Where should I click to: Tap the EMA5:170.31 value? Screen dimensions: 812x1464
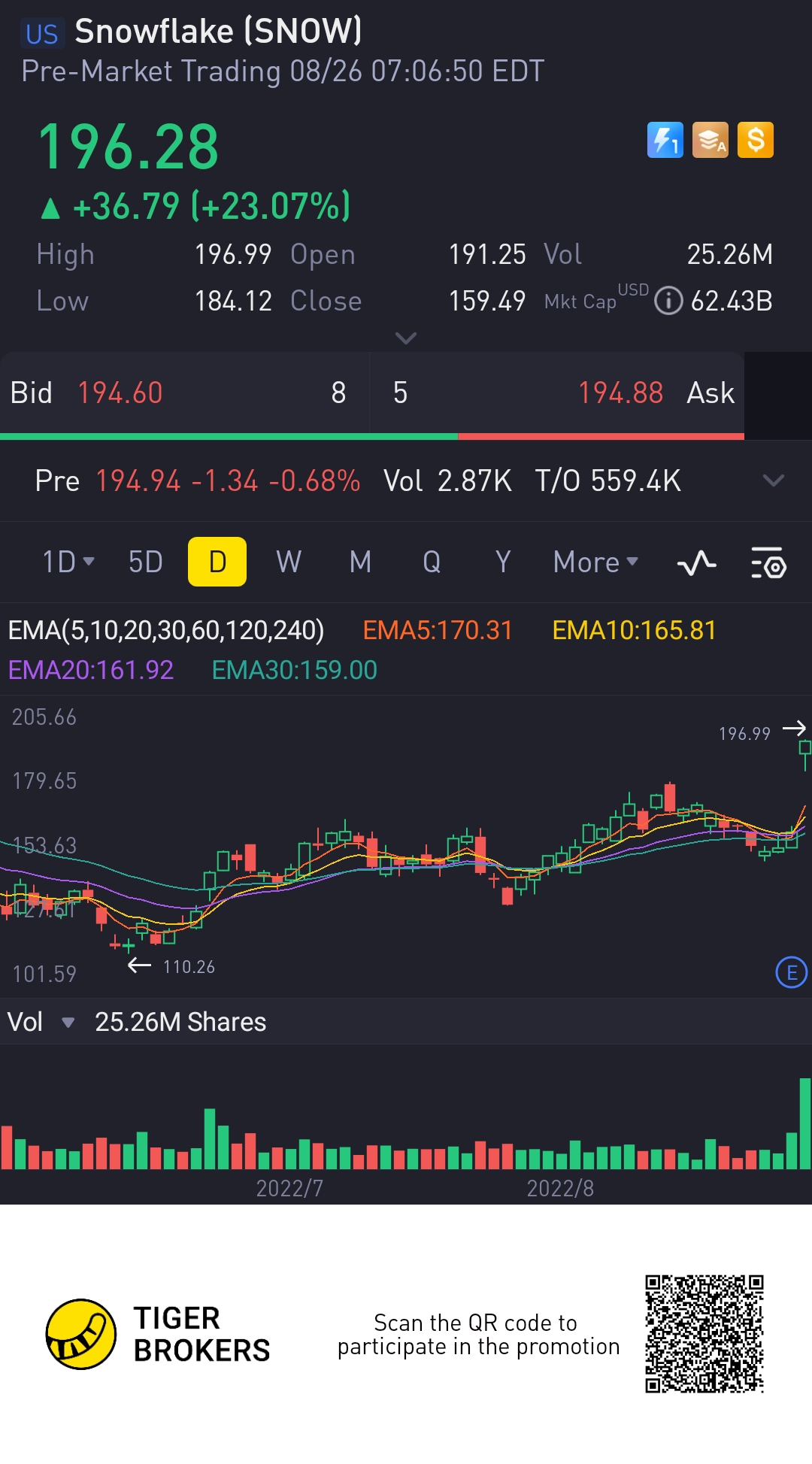(x=438, y=630)
